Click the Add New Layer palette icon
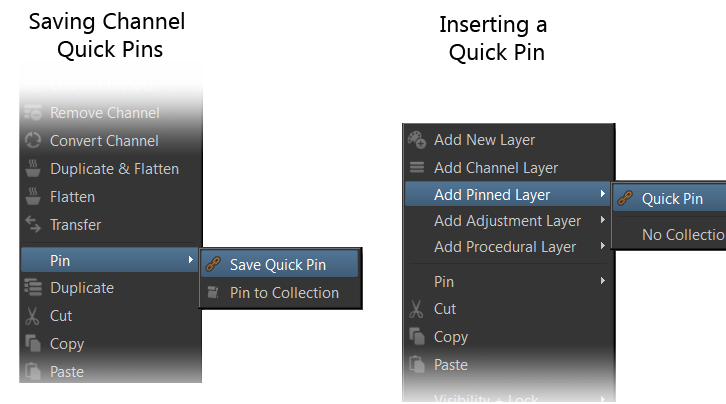726x404 pixels. [x=417, y=140]
